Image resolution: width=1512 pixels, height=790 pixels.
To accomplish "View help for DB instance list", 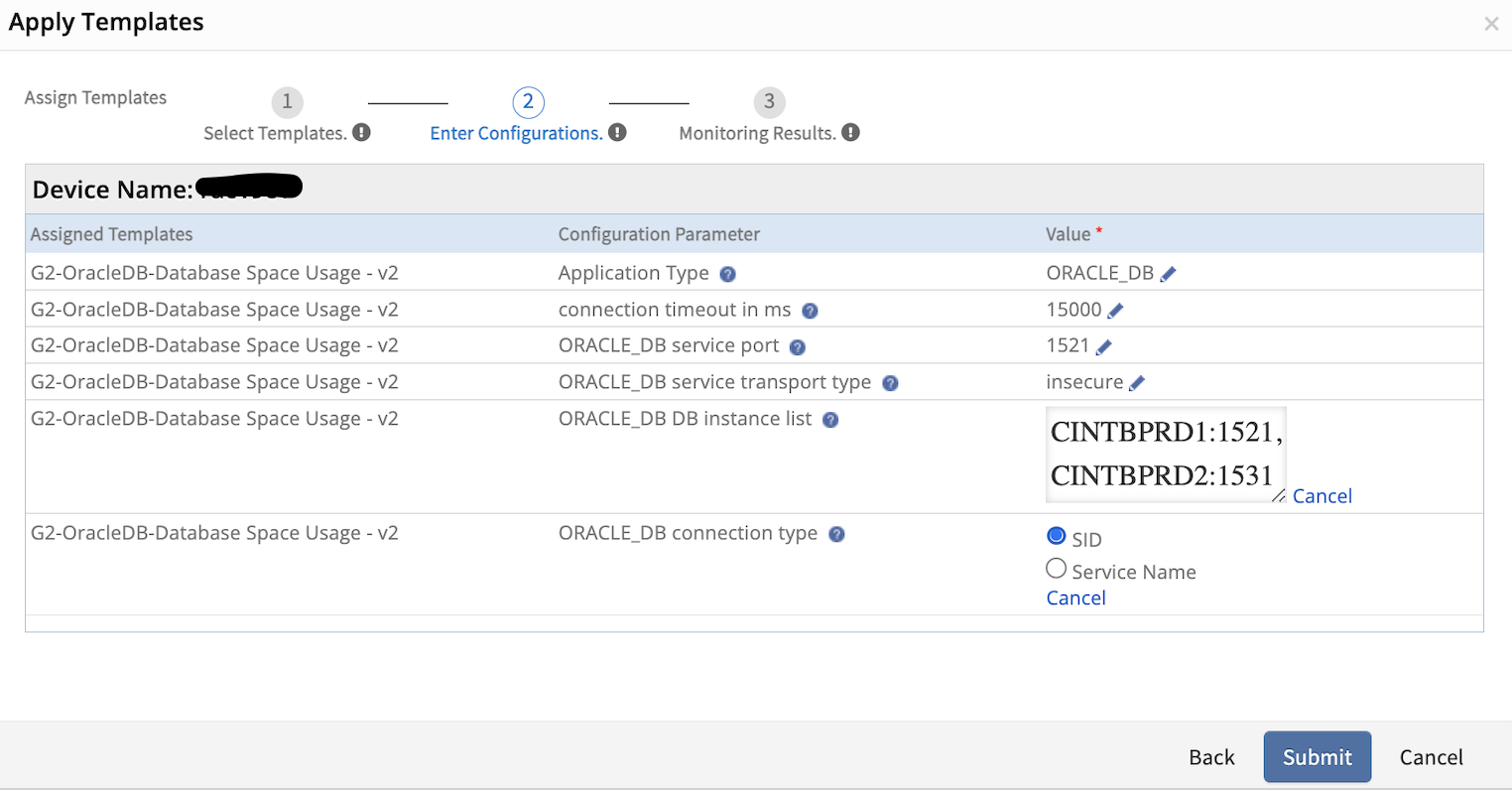I will pos(830,420).
